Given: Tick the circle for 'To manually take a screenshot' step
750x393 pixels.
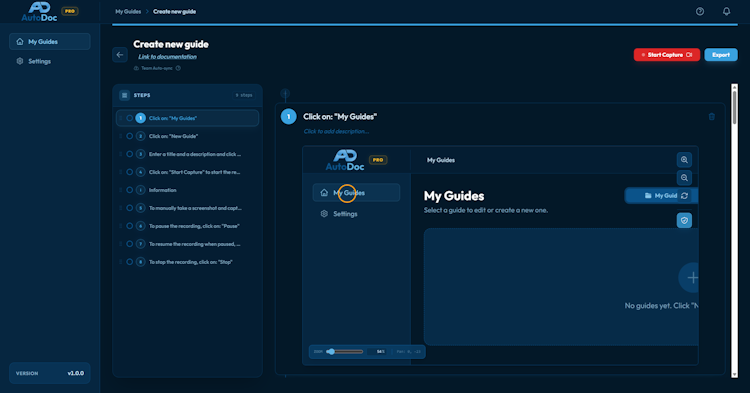Looking at the screenshot, I should pos(130,208).
